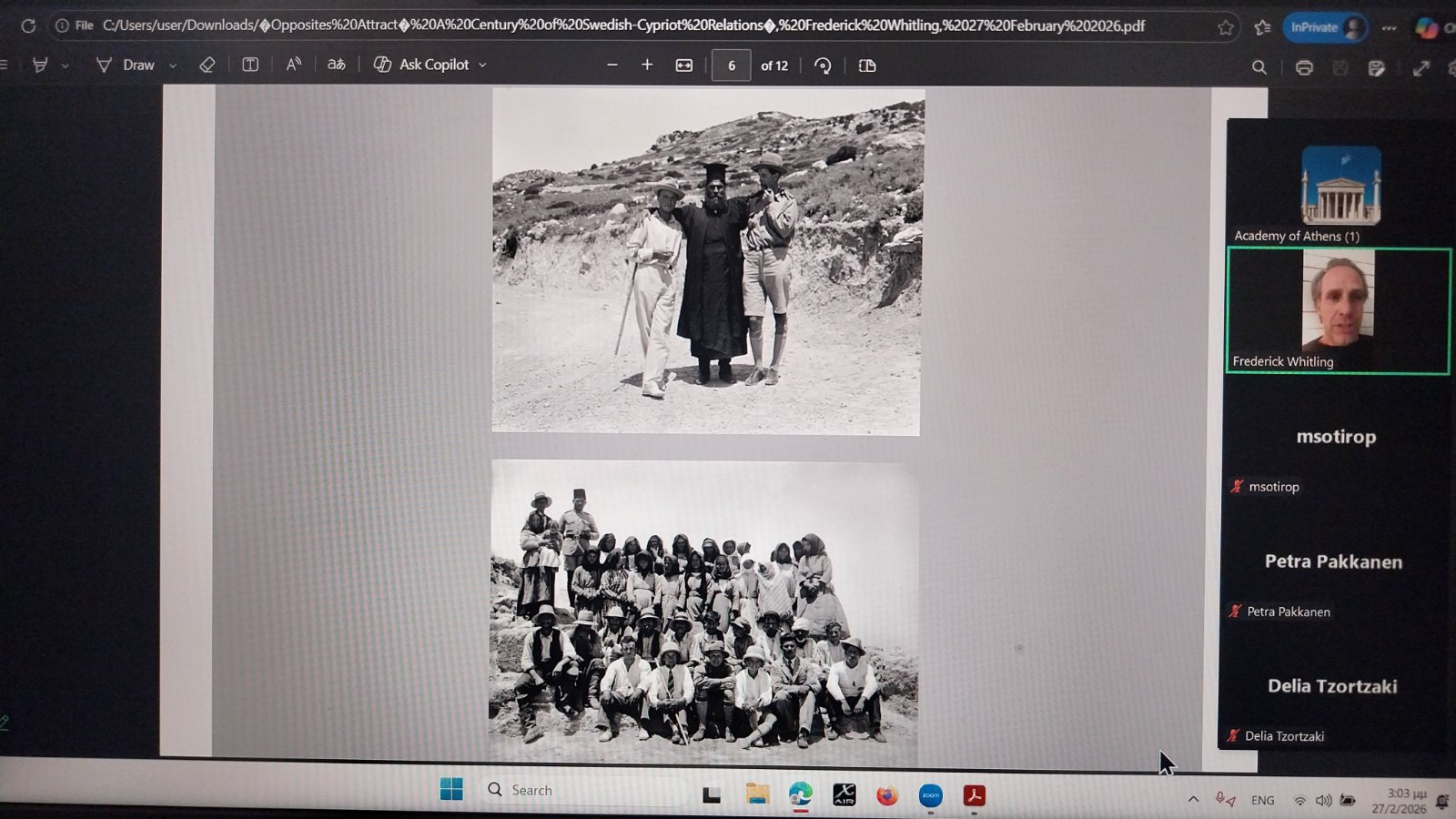Toggle the Page view layout button
This screenshot has width=1456, height=819.
coord(867,66)
